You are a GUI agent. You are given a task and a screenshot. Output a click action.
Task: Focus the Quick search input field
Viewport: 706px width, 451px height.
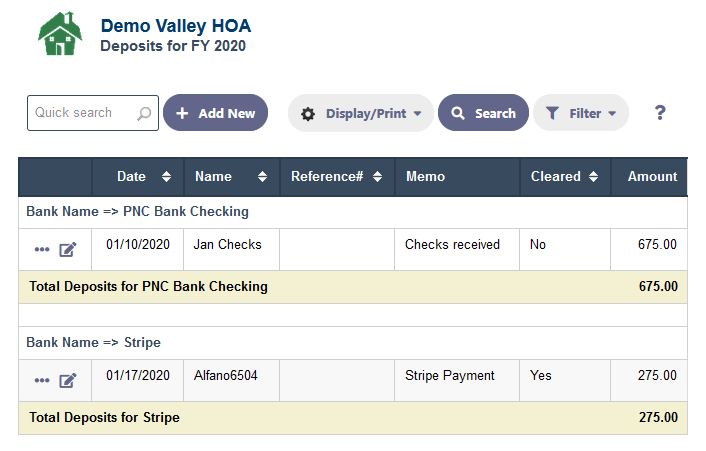click(93, 113)
